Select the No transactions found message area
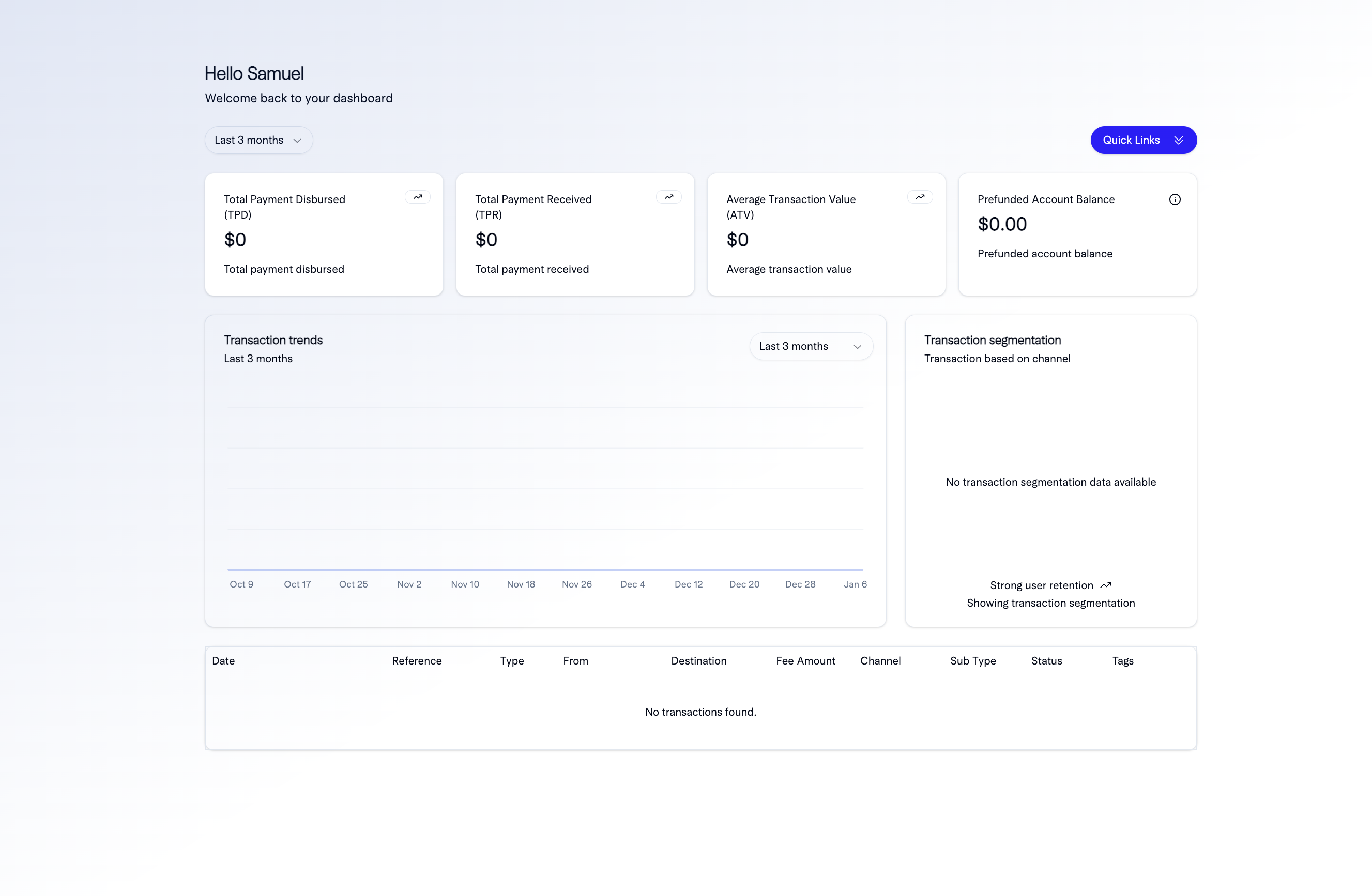The width and height of the screenshot is (1372, 896). click(x=700, y=712)
